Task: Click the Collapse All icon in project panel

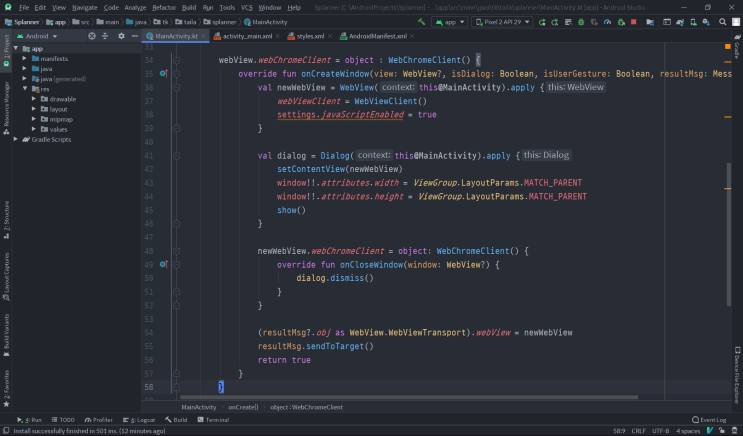Action: 105,36
